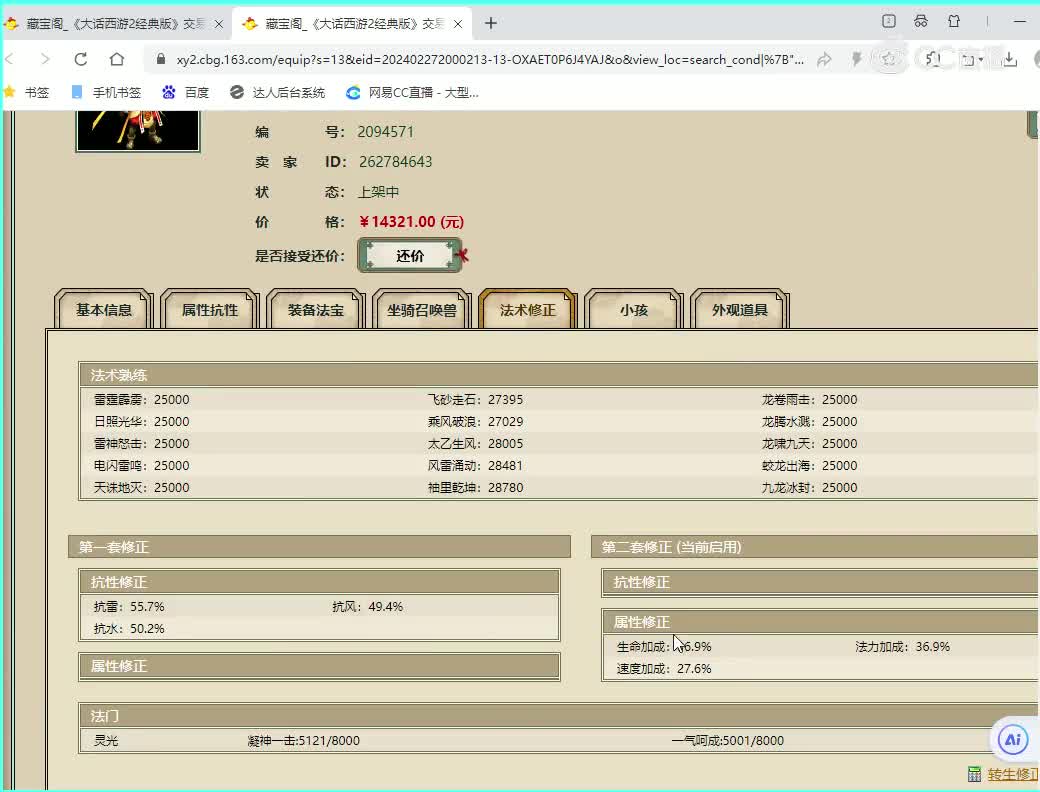Screen dimensions: 1040x792
Task: Click the status text 上架中
Action: click(x=379, y=192)
